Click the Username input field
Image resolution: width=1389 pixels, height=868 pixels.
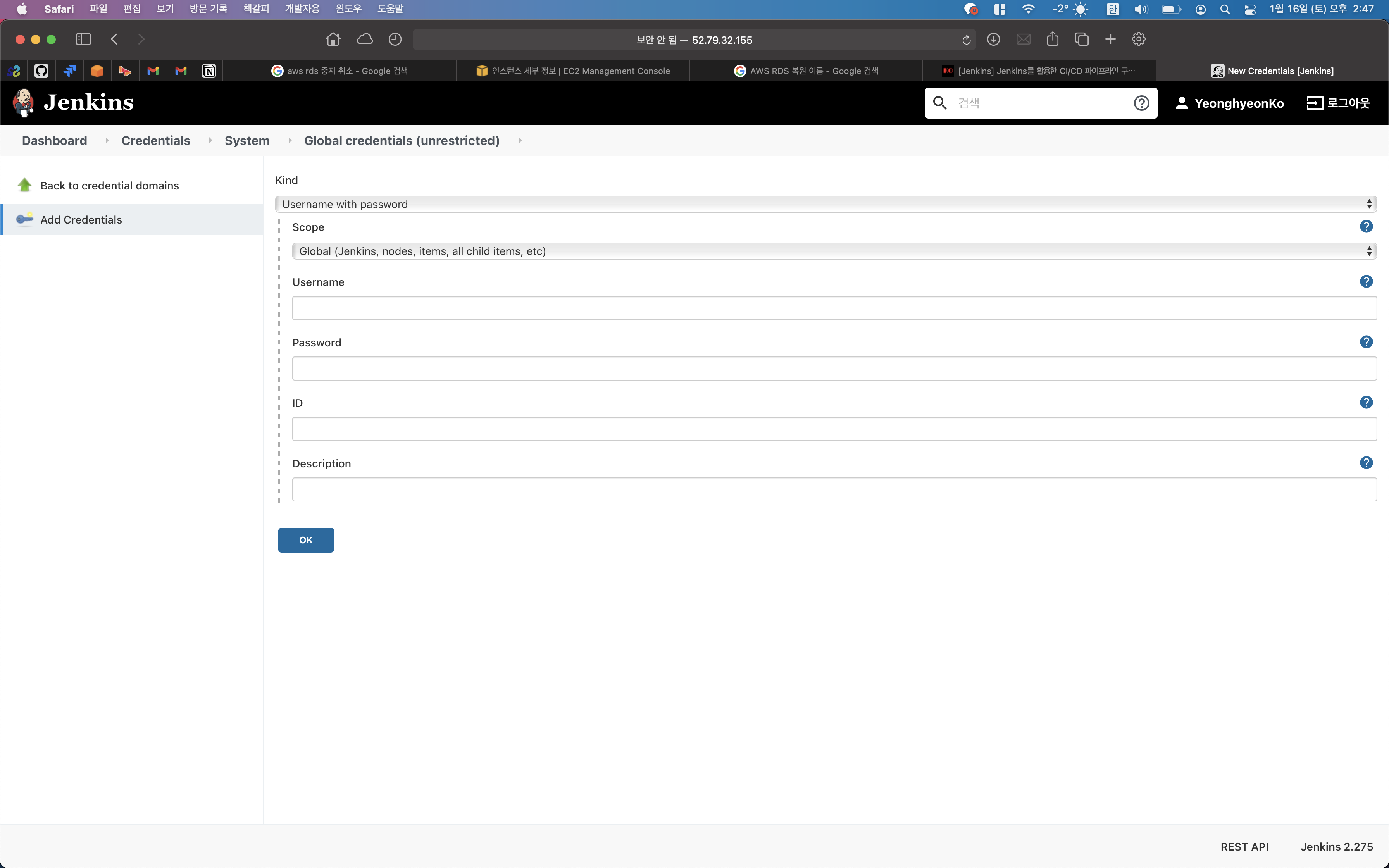pos(833,308)
